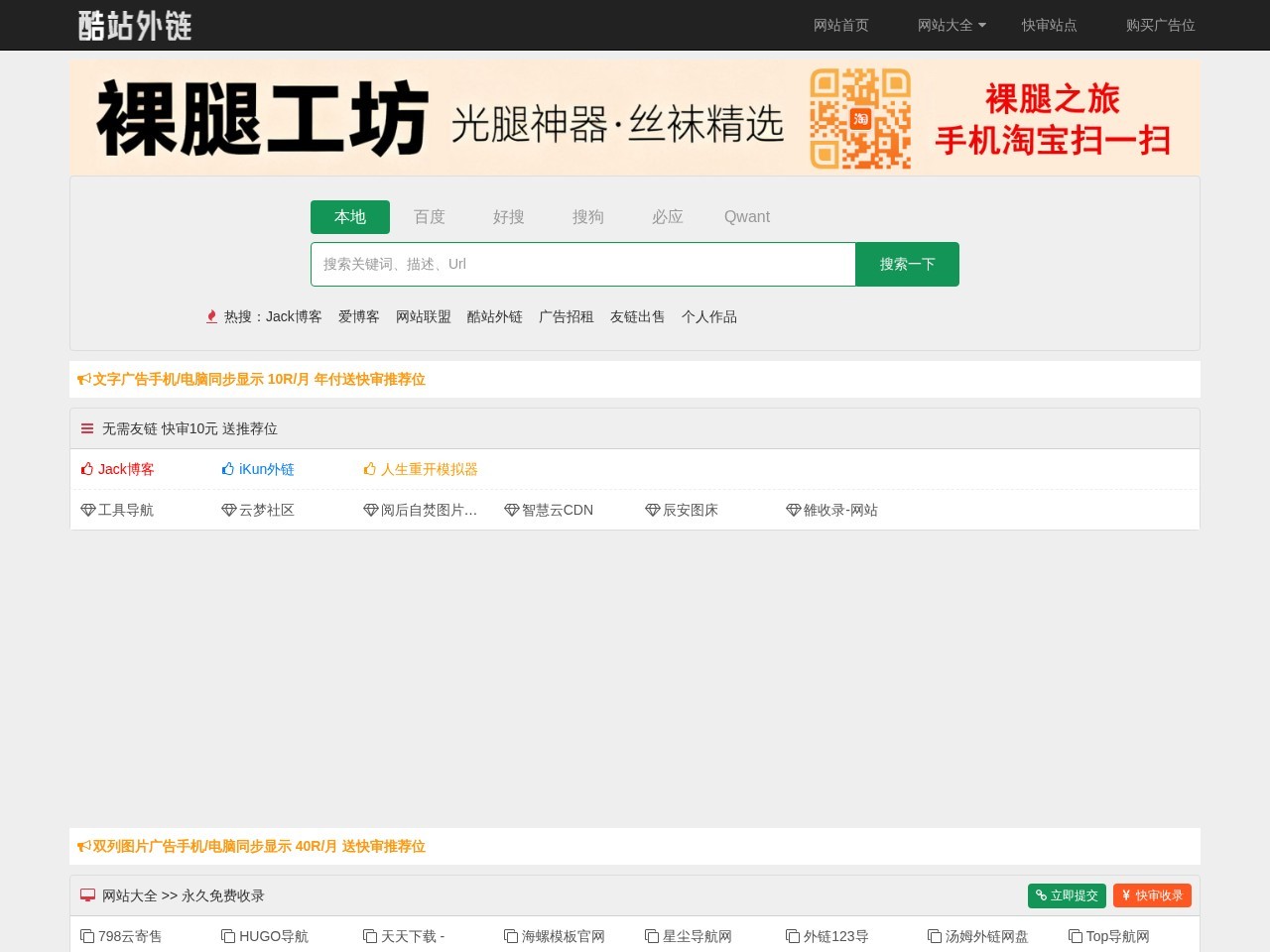1270x952 pixels.
Task: Select 购买广告位 from the top navigation
Action: [x=1160, y=25]
